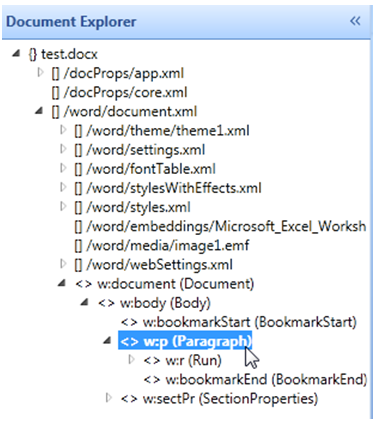
Task: Select /word/stylesWithEffects.xml part
Action: tap(168, 188)
